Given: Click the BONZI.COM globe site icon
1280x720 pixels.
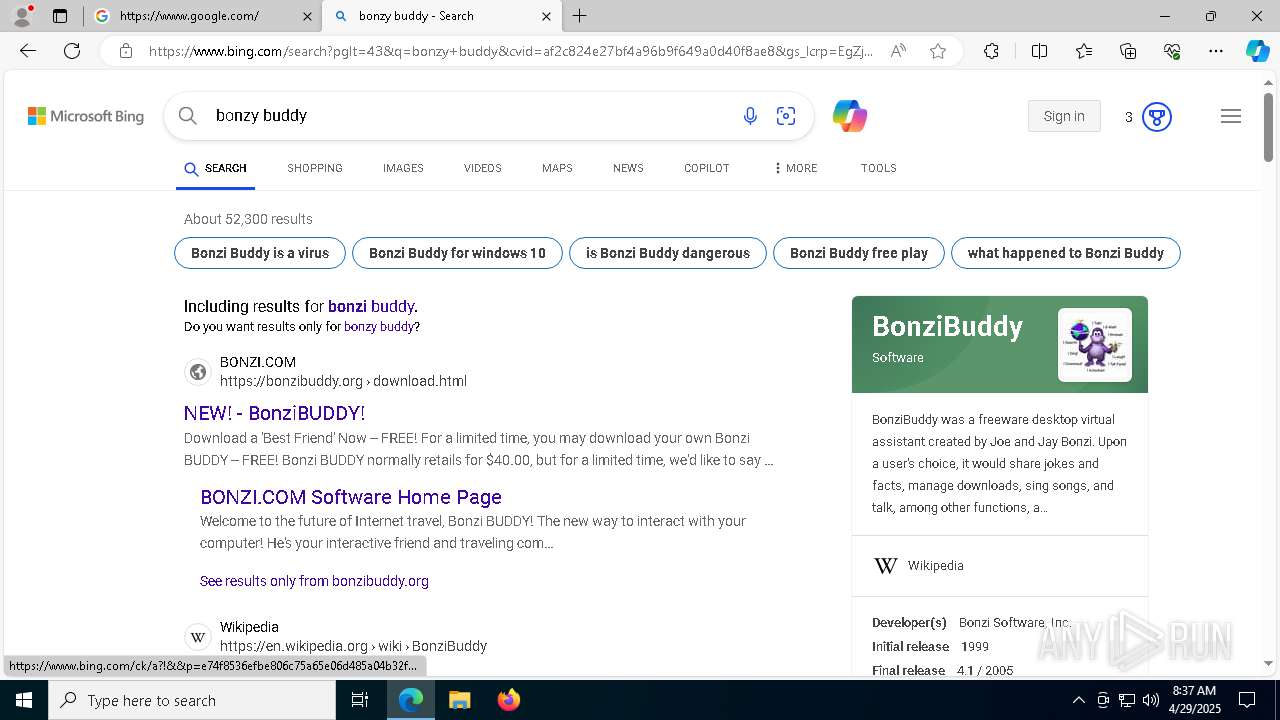Looking at the screenshot, I should click(198, 372).
